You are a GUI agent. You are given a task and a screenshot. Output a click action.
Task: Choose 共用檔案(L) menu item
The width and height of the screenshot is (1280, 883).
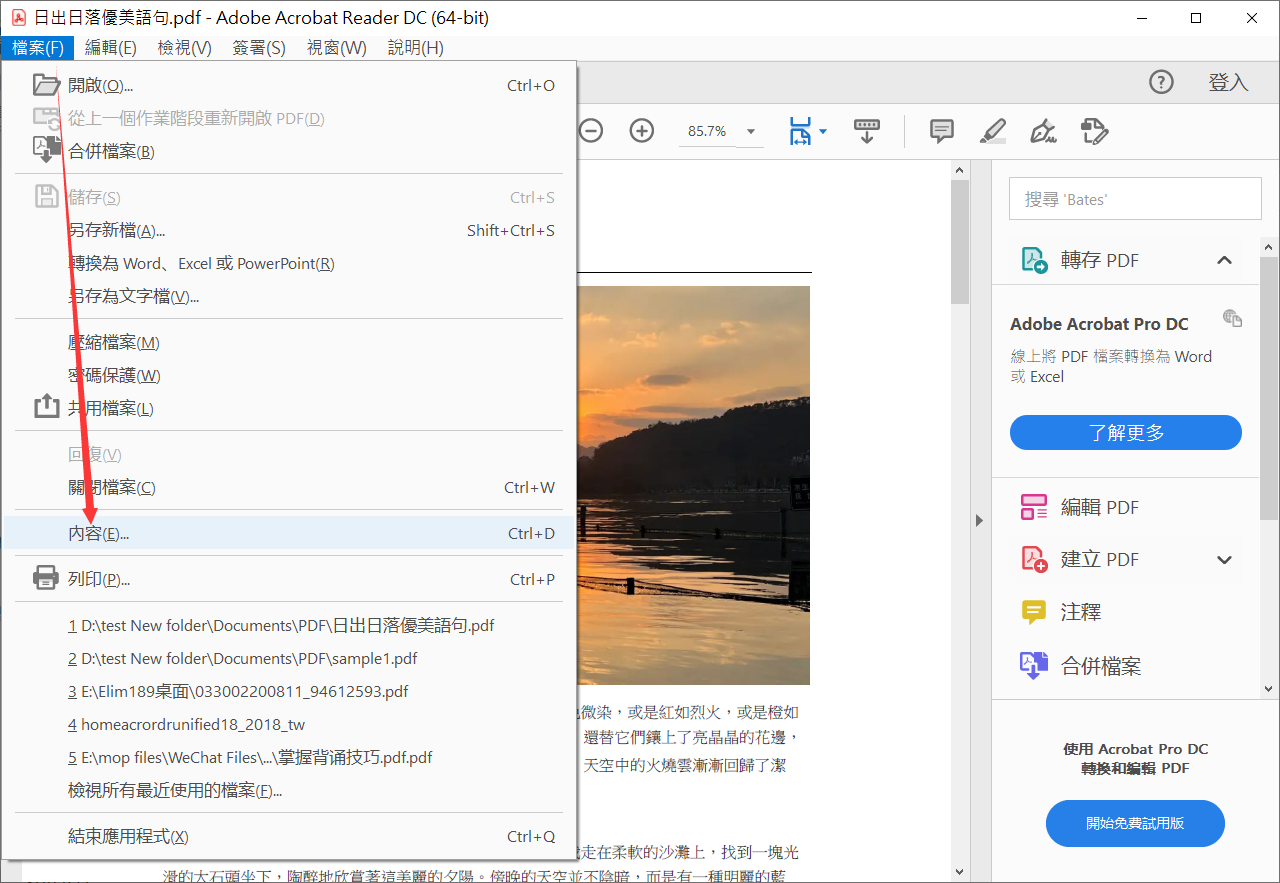click(289, 409)
